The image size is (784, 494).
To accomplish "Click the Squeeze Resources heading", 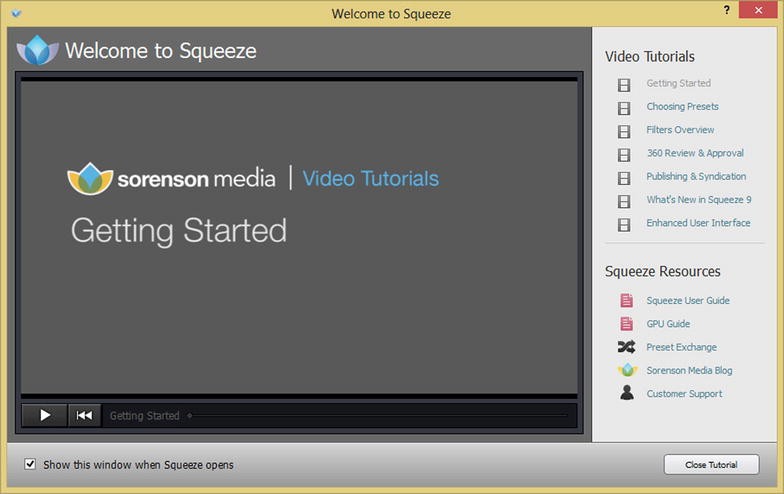I will 662,272.
